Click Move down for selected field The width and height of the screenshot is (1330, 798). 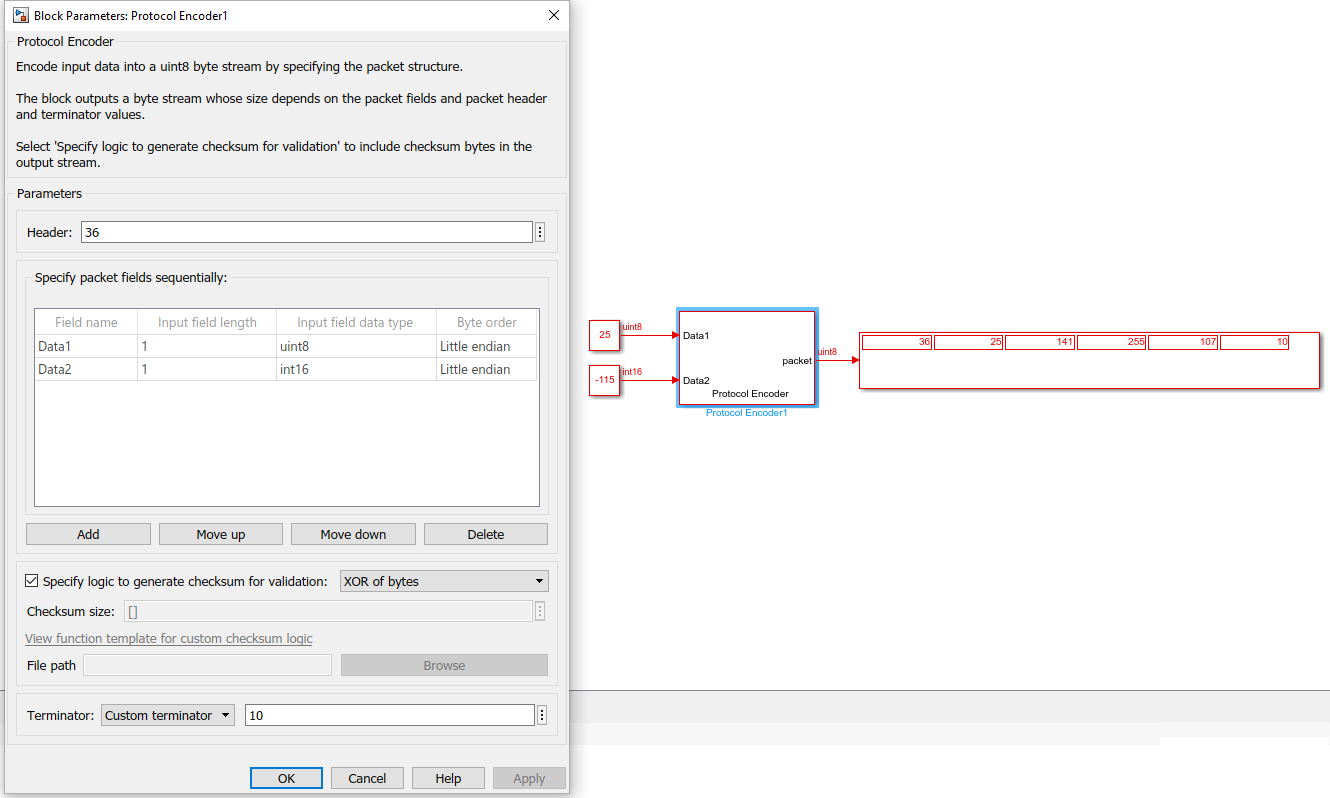[x=352, y=533]
